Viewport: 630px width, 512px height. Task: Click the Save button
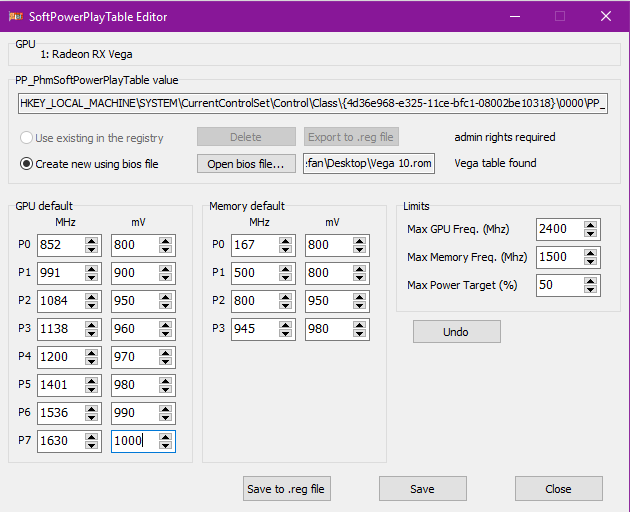click(423, 489)
